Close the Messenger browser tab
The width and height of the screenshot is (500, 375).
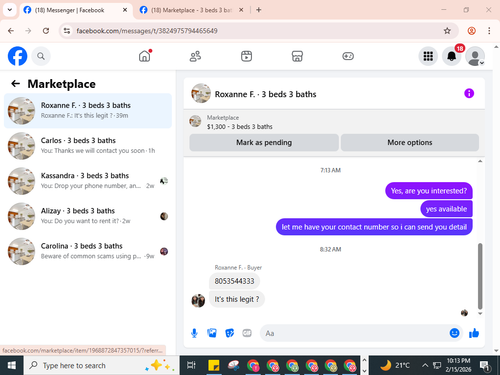click(125, 10)
